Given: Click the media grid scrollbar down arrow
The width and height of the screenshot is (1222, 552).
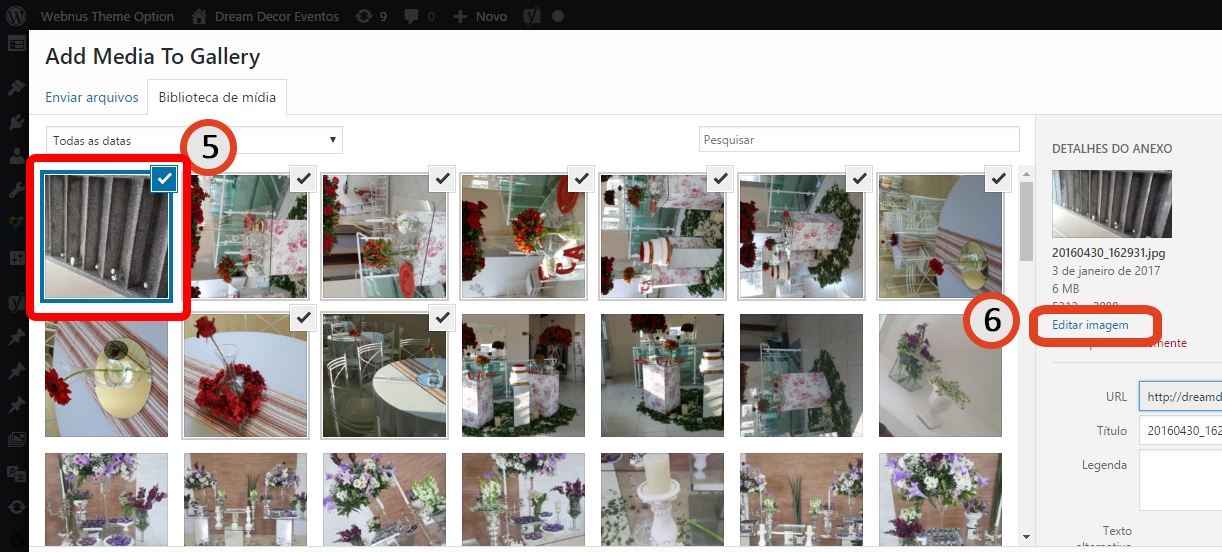Looking at the screenshot, I should 1026,535.
